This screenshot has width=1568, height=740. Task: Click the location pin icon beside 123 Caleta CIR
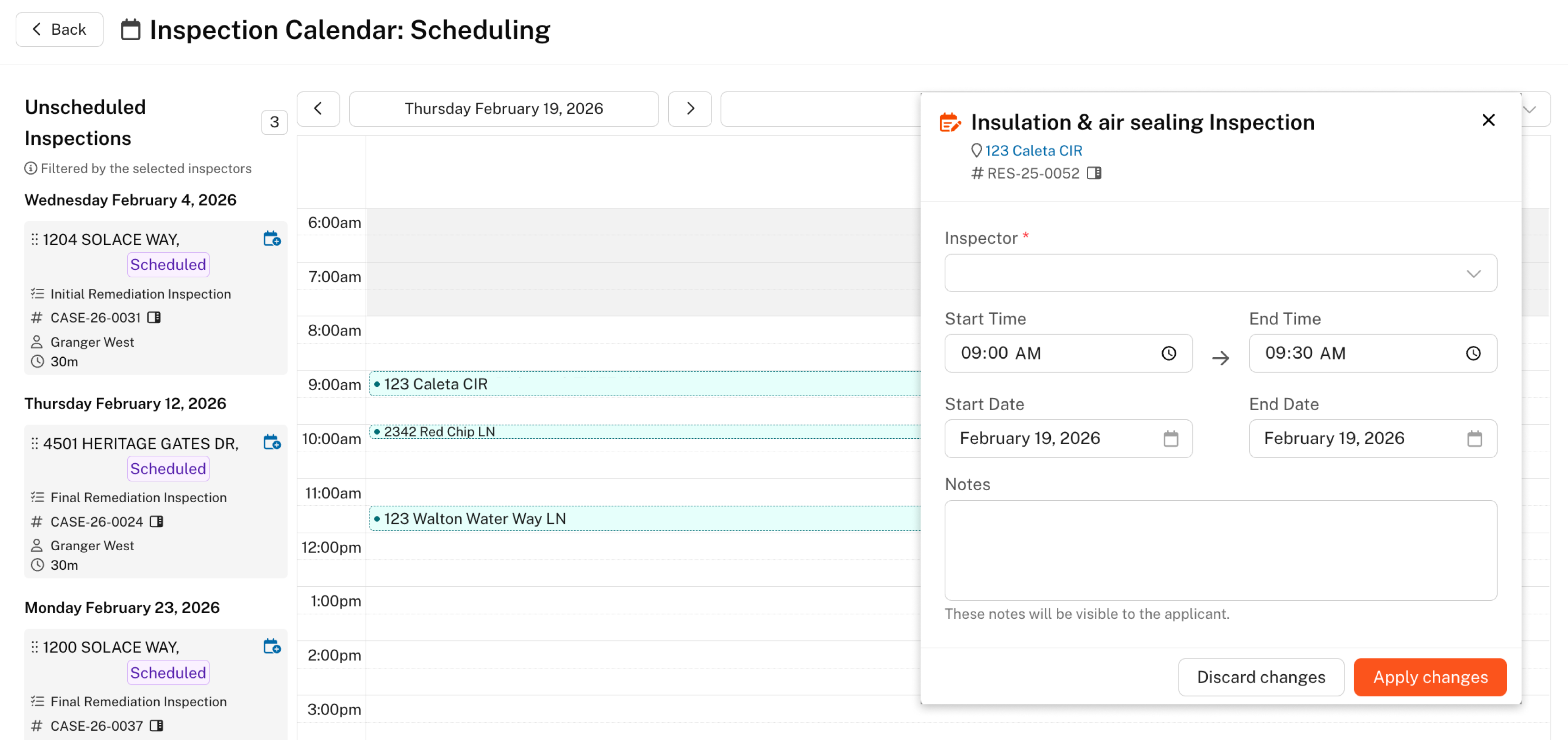(977, 150)
